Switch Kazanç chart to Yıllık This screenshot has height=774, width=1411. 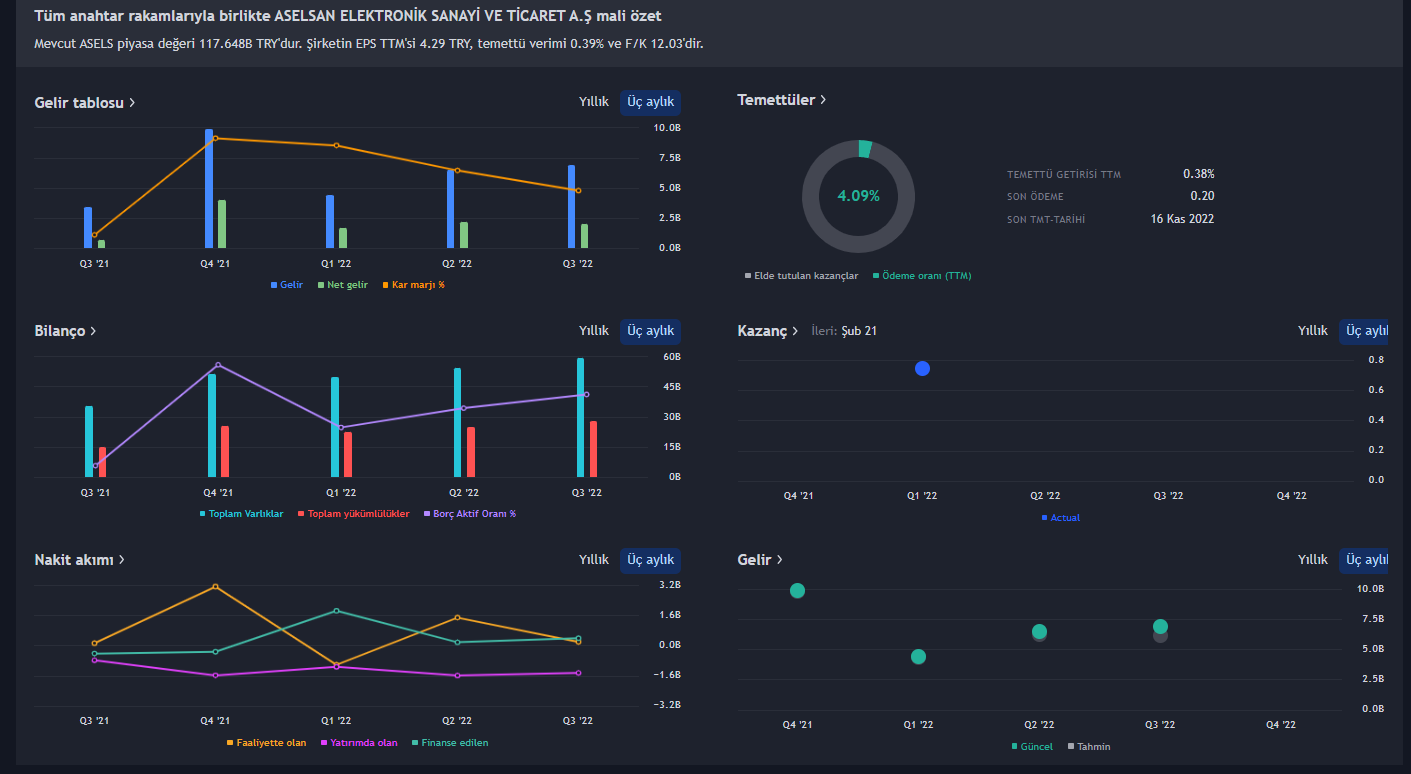coord(1313,331)
